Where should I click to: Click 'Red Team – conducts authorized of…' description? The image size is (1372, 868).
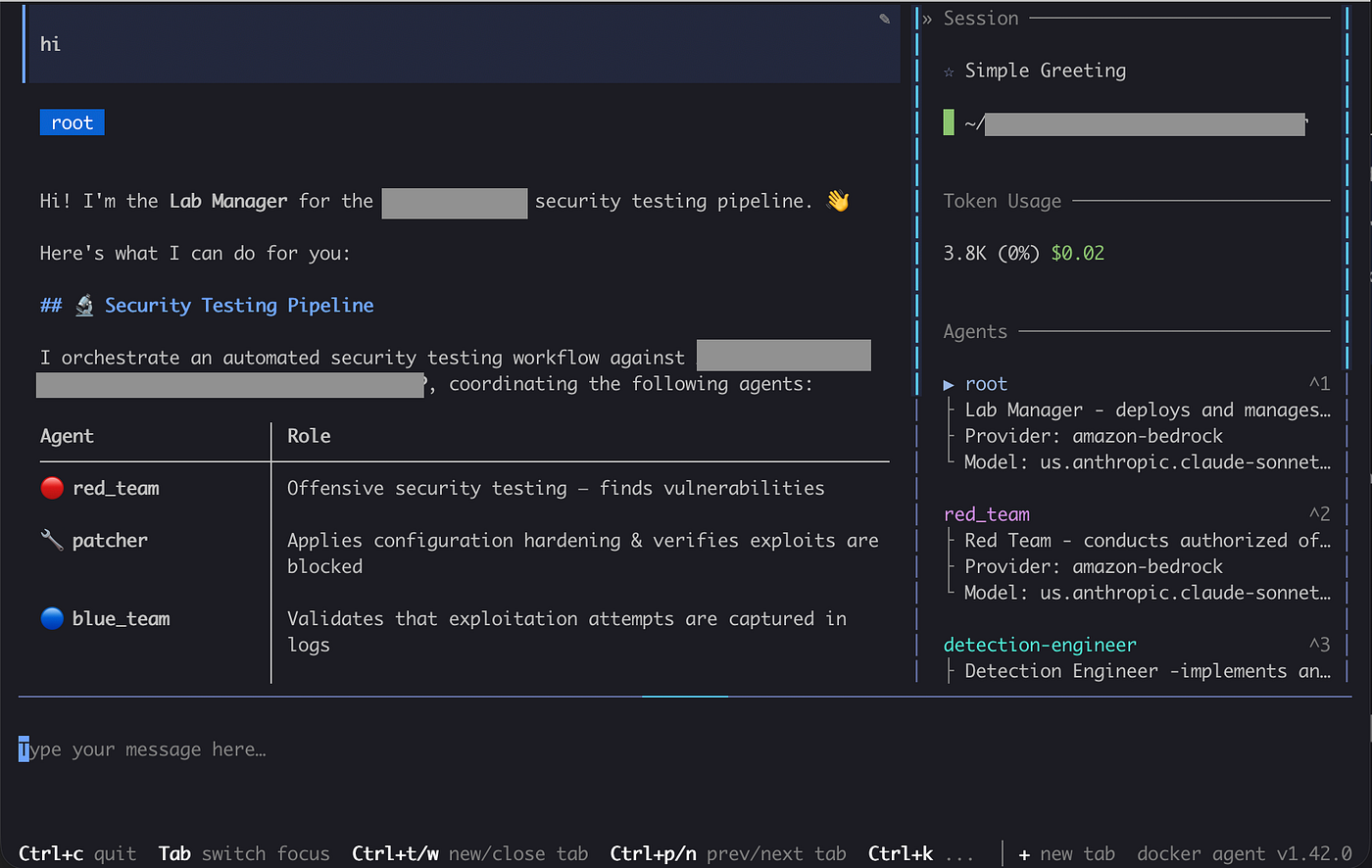point(1148,540)
